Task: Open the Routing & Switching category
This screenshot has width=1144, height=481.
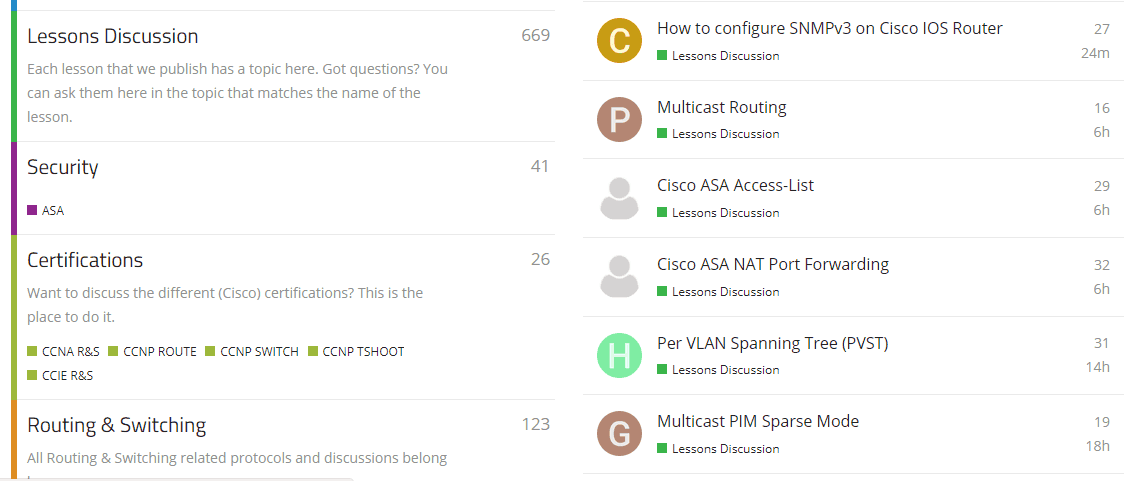Action: click(x=116, y=425)
